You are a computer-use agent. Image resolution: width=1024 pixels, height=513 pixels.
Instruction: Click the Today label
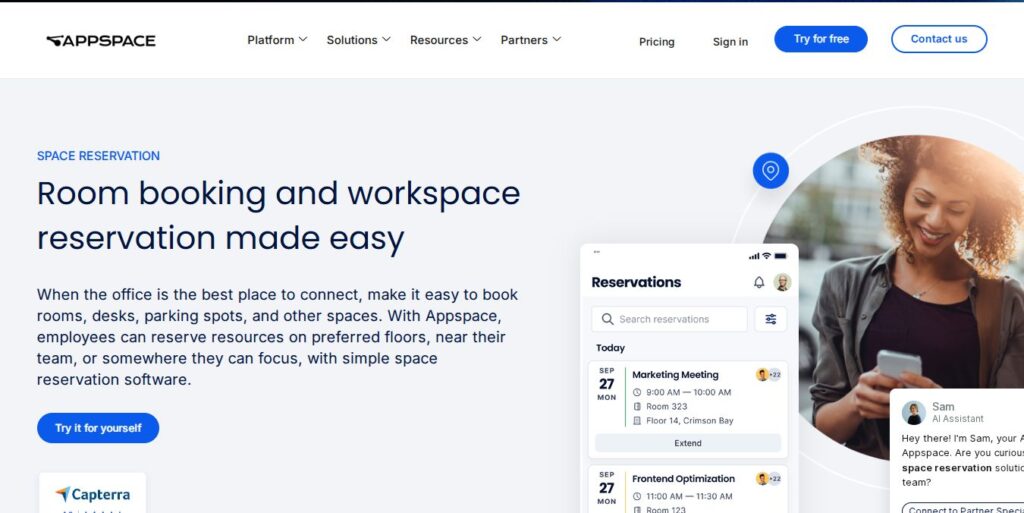coord(610,348)
